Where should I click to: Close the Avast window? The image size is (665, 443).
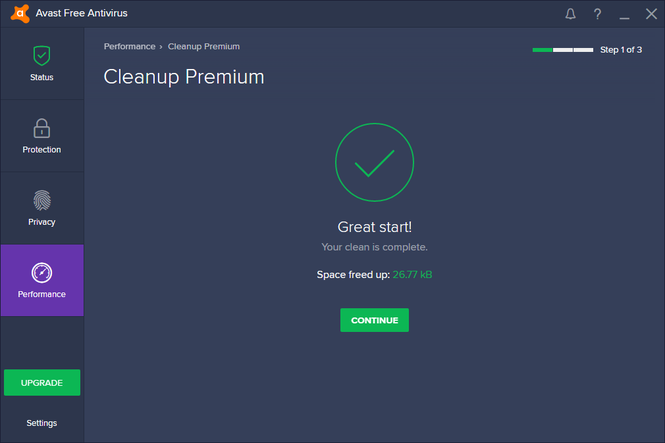coord(651,14)
